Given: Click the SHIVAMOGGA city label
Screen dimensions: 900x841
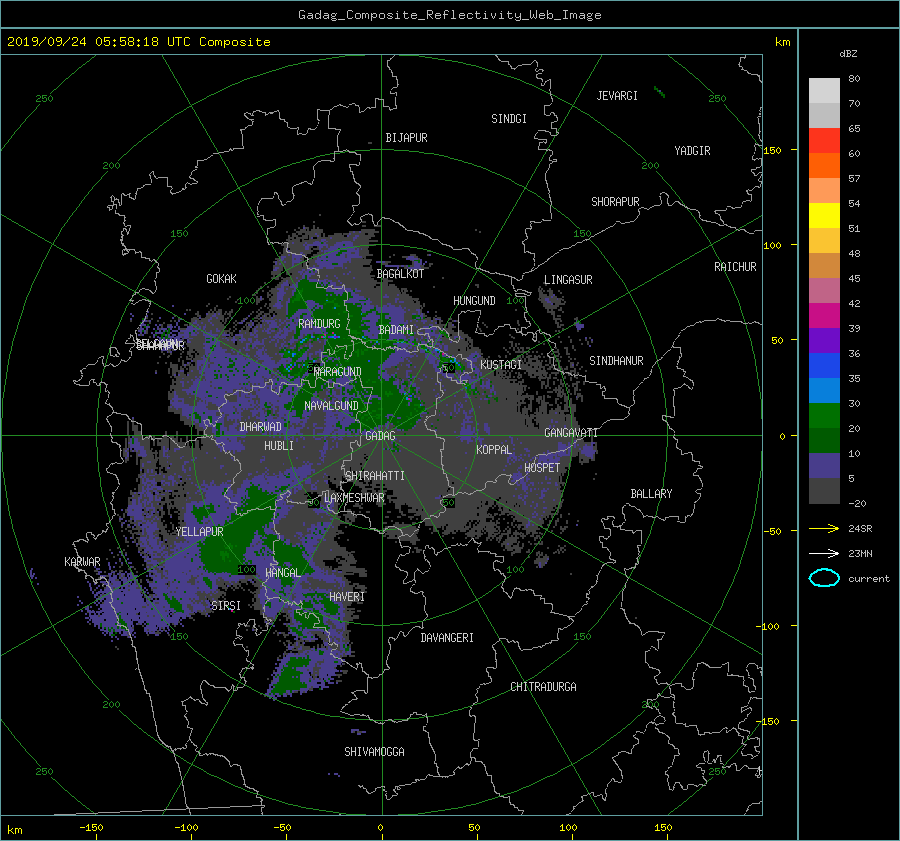Looking at the screenshot, I should [x=374, y=752].
